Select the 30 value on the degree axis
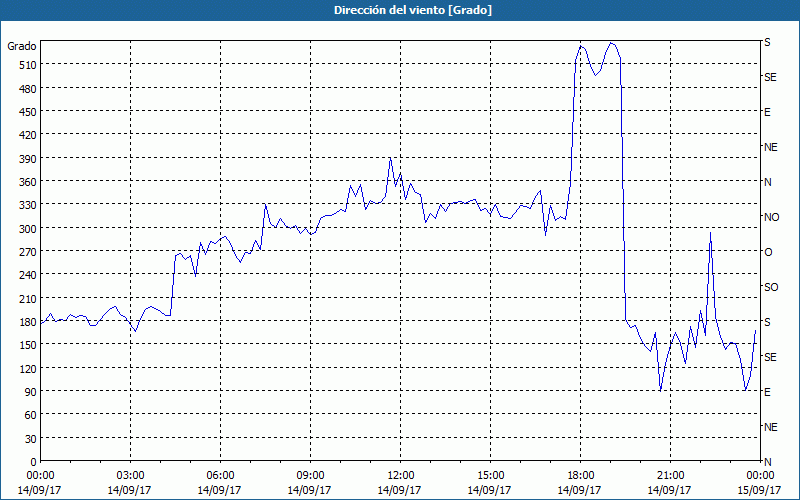800x500 pixels. [31, 439]
